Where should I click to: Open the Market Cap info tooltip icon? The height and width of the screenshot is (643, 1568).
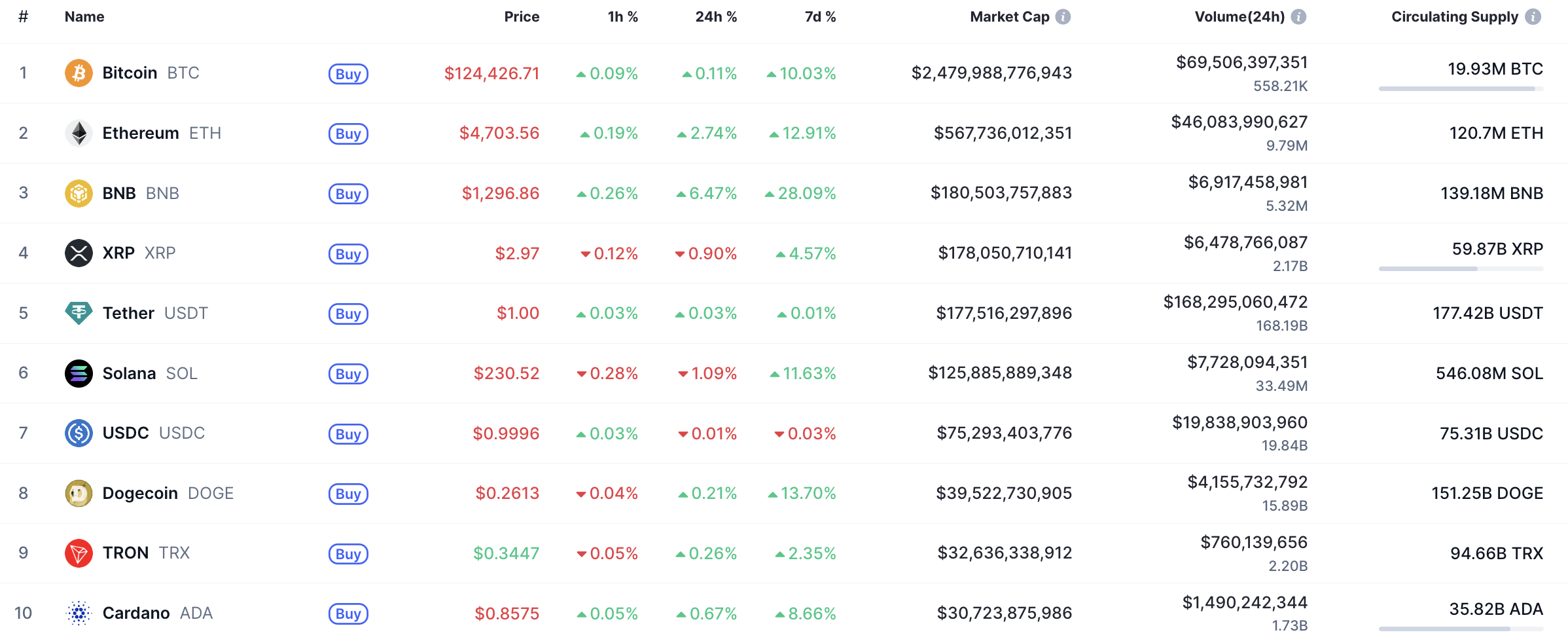[x=1063, y=17]
